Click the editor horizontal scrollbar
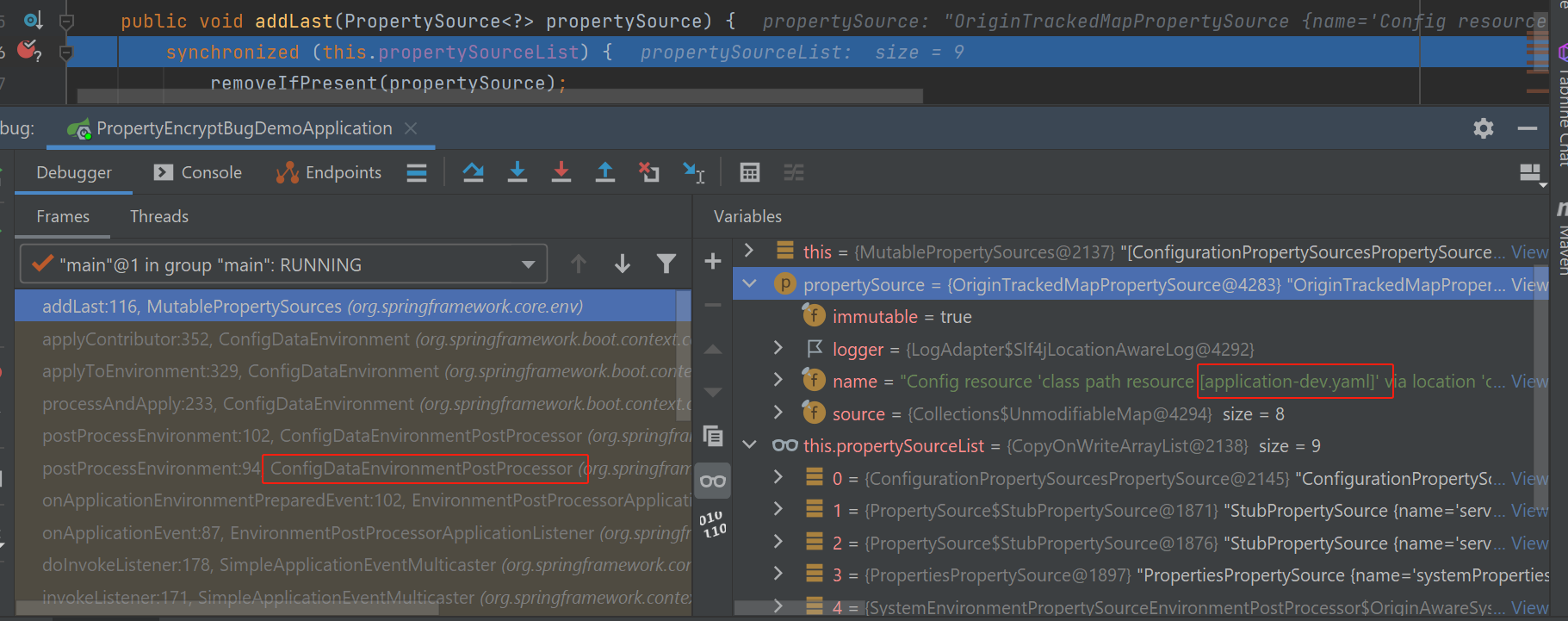This screenshot has height=621, width=1568. (x=499, y=96)
